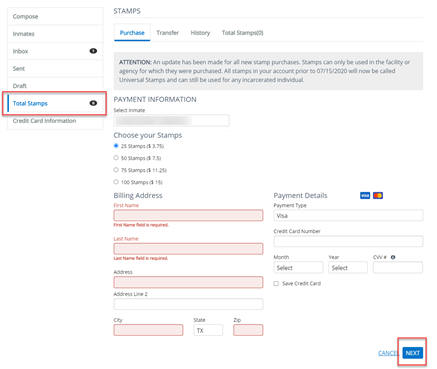Open the Total Stamps(0) tab

tap(242, 33)
